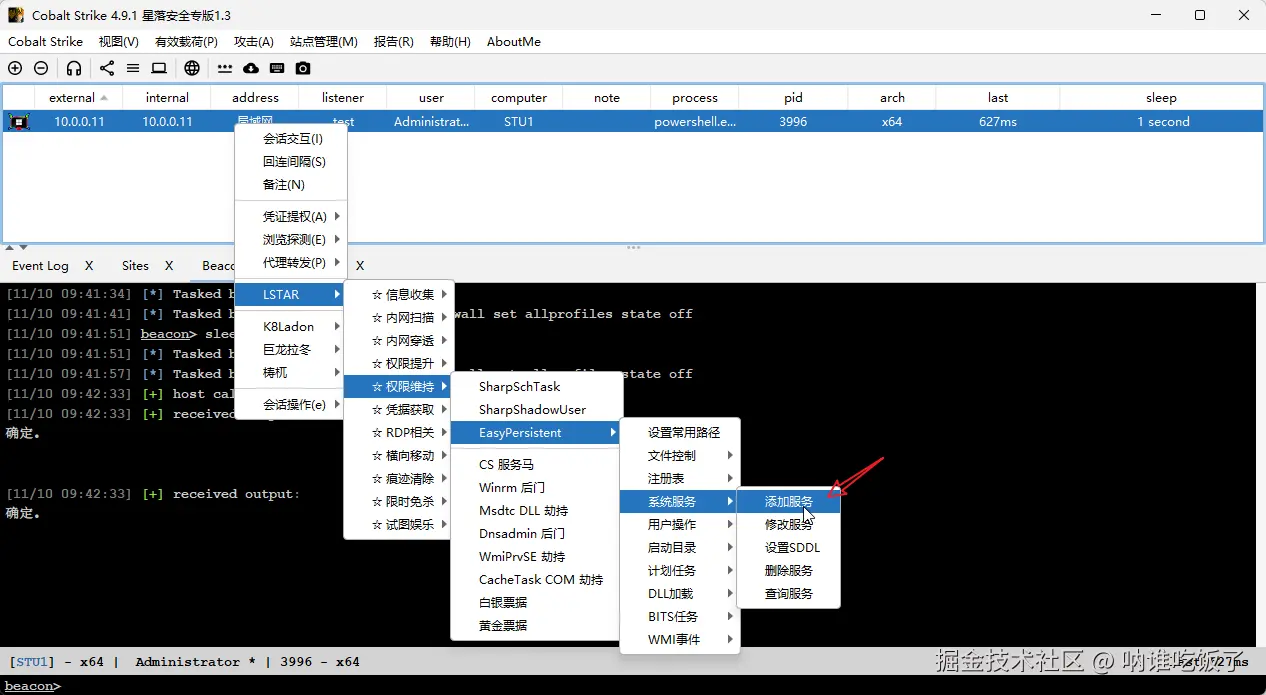This screenshot has height=695, width=1266.
Task: Open the Cobalt Strike menu
Action: click(x=45, y=42)
